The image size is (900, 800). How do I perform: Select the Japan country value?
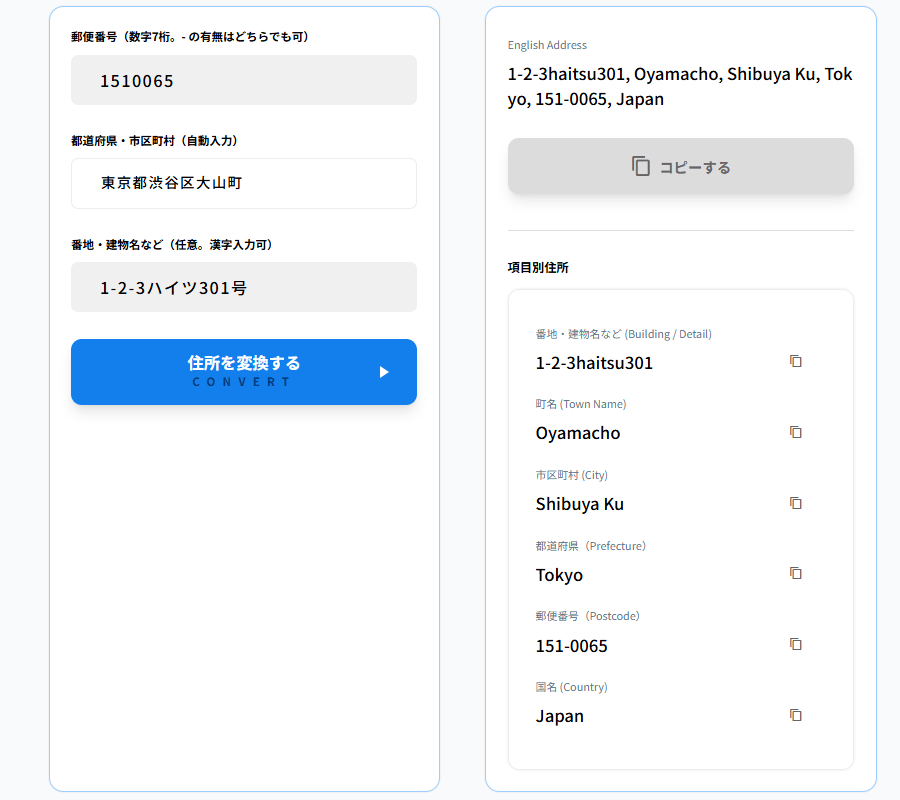(x=560, y=717)
